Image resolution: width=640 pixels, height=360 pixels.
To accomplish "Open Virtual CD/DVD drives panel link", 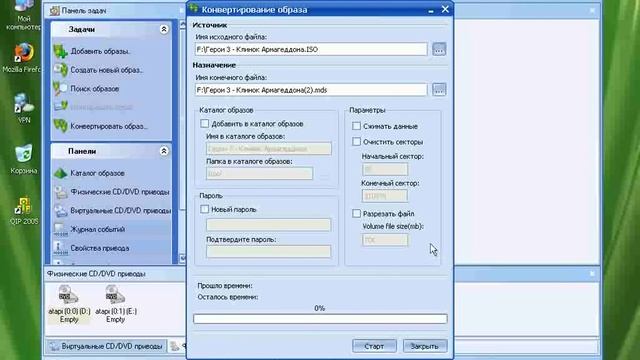I will 120,211.
